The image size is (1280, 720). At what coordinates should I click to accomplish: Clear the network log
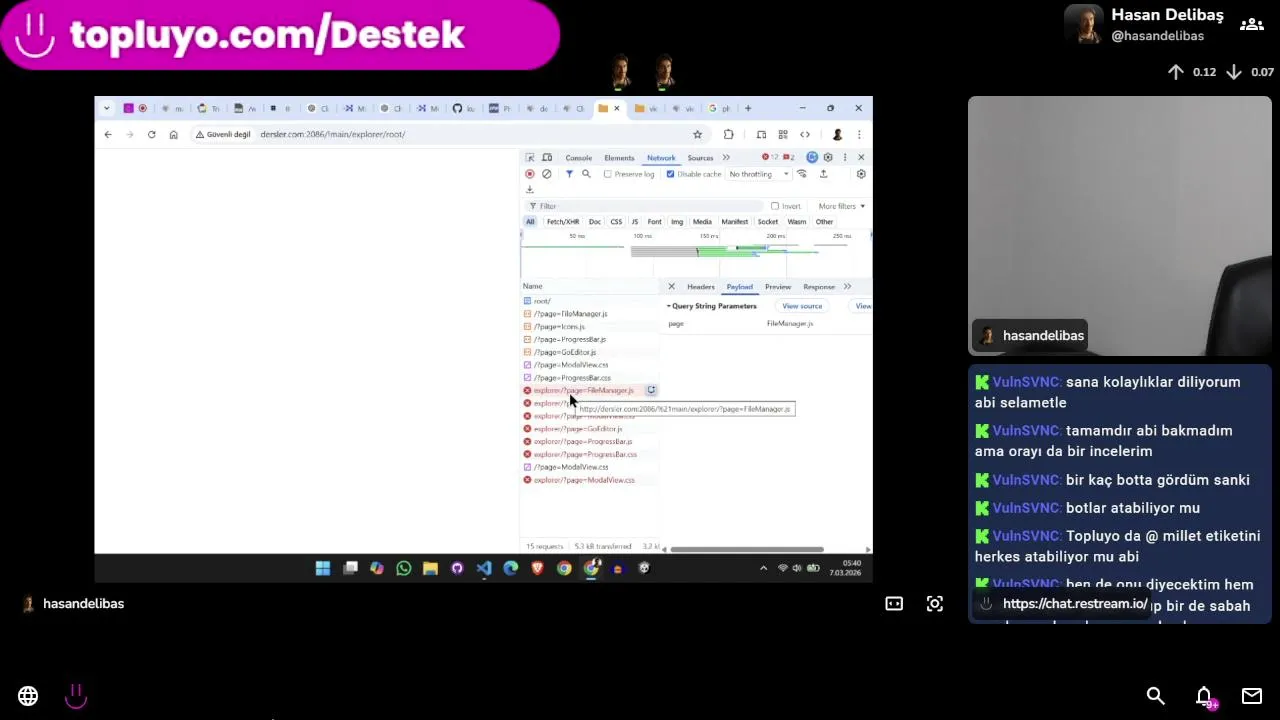547,174
